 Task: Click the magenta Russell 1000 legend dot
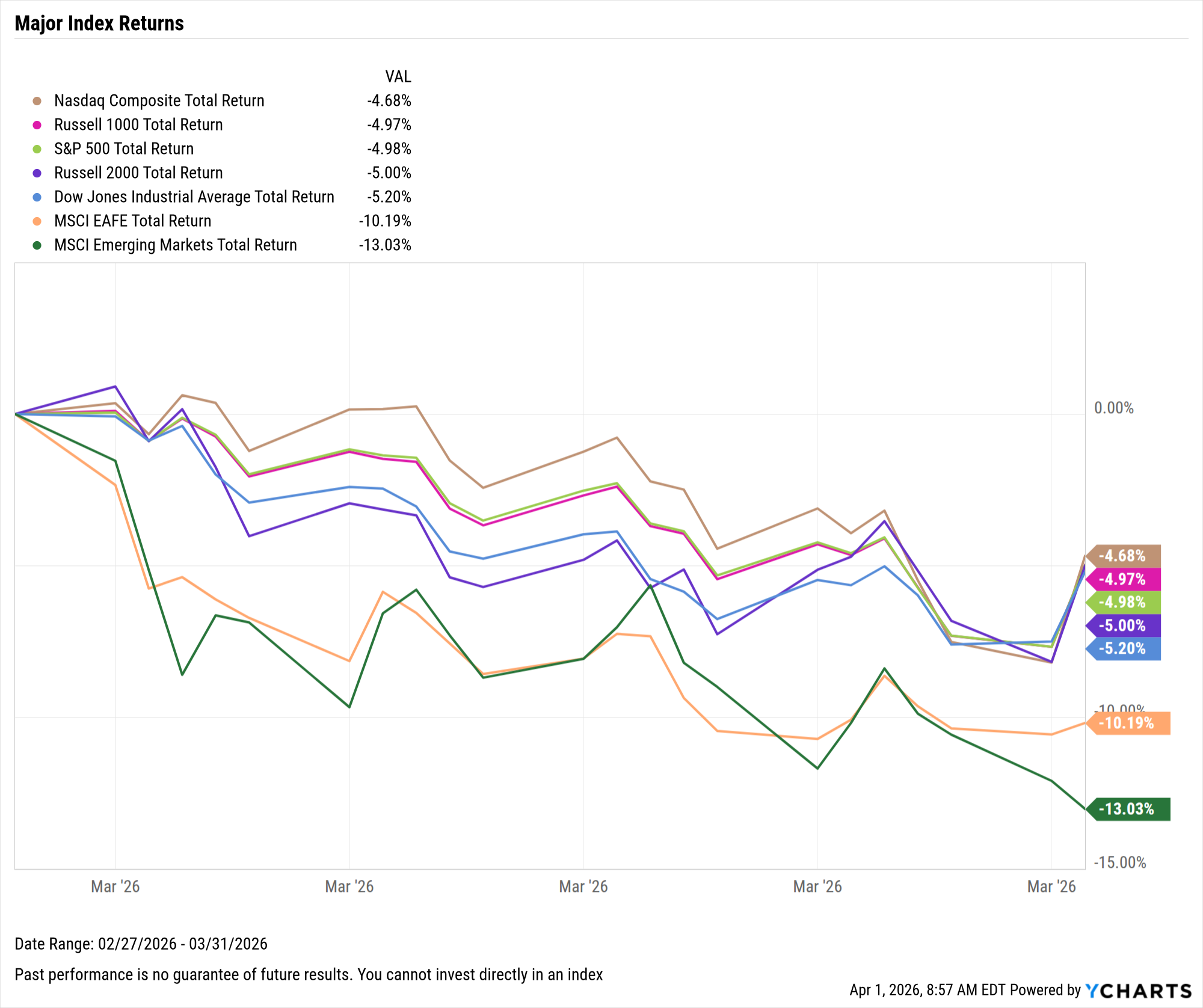37,125
